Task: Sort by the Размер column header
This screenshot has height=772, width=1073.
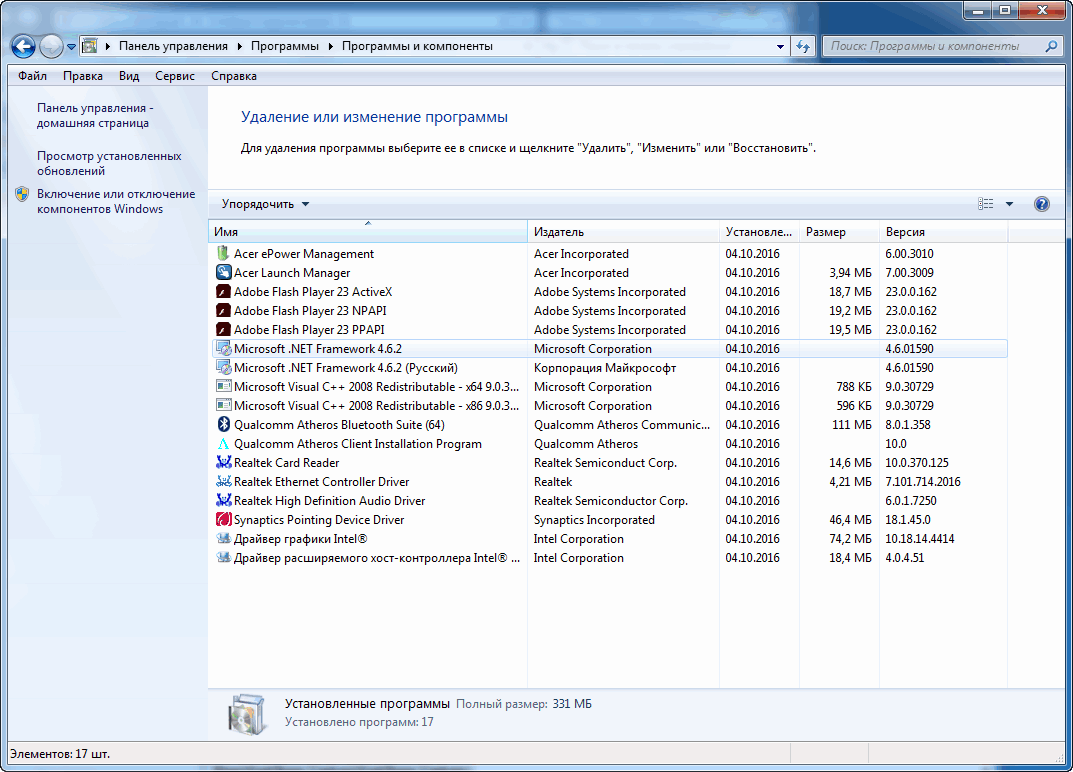Action: (839, 231)
